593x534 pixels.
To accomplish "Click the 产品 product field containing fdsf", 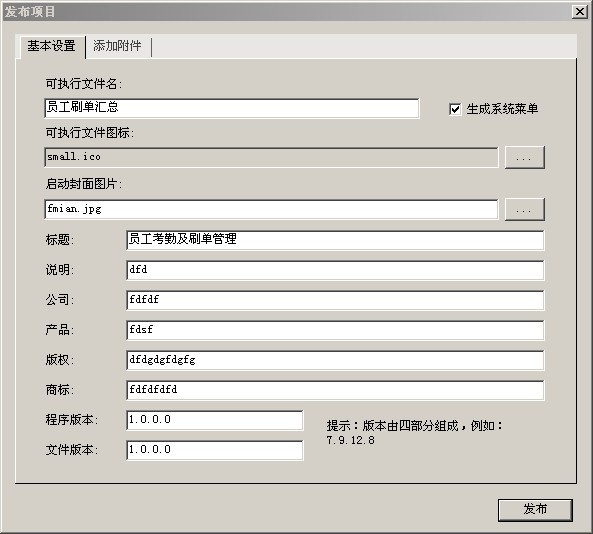I will 335,330.
